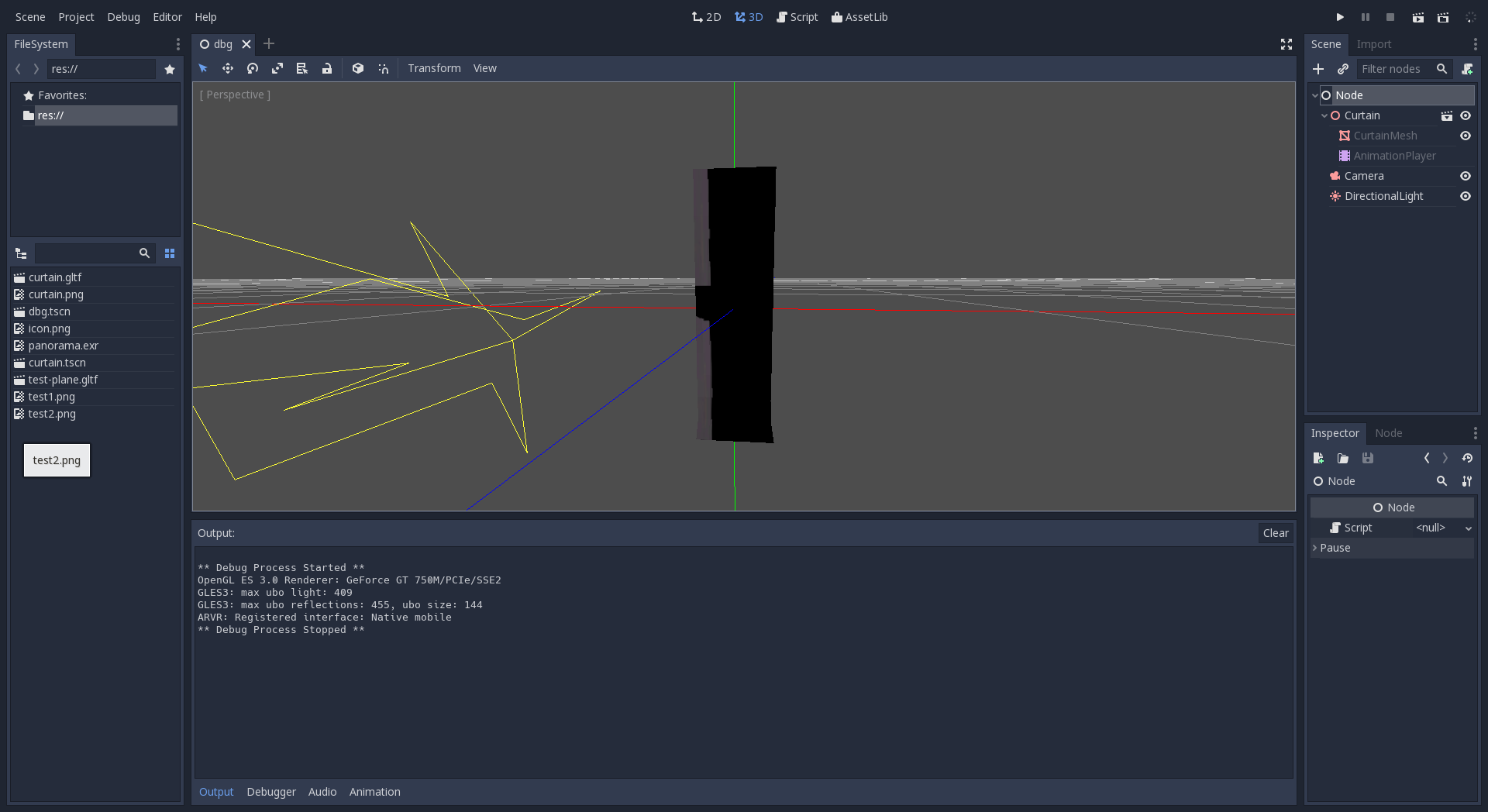Create a new resource in Inspector
1488x812 pixels.
point(1318,458)
